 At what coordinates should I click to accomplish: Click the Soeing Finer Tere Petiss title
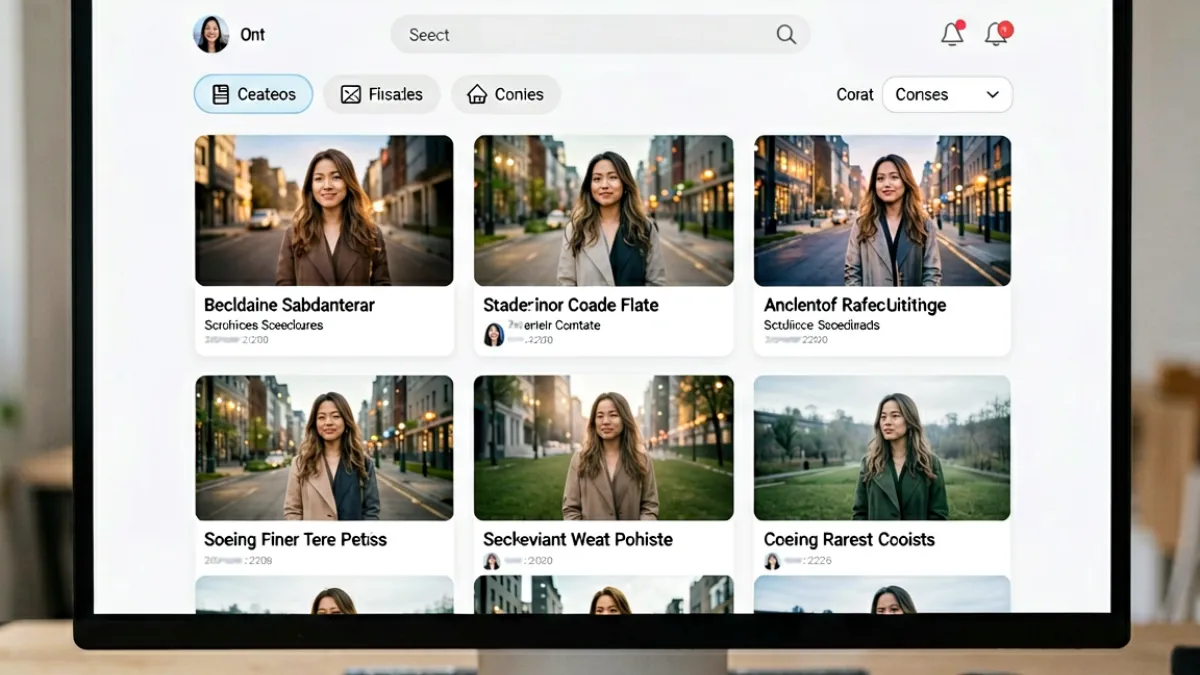tap(295, 539)
